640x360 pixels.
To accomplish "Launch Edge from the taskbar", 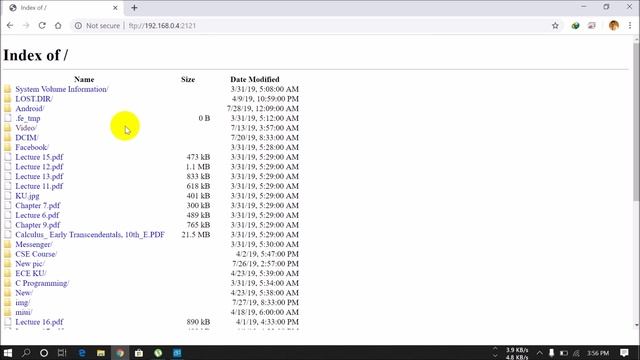I will click(x=82, y=353).
